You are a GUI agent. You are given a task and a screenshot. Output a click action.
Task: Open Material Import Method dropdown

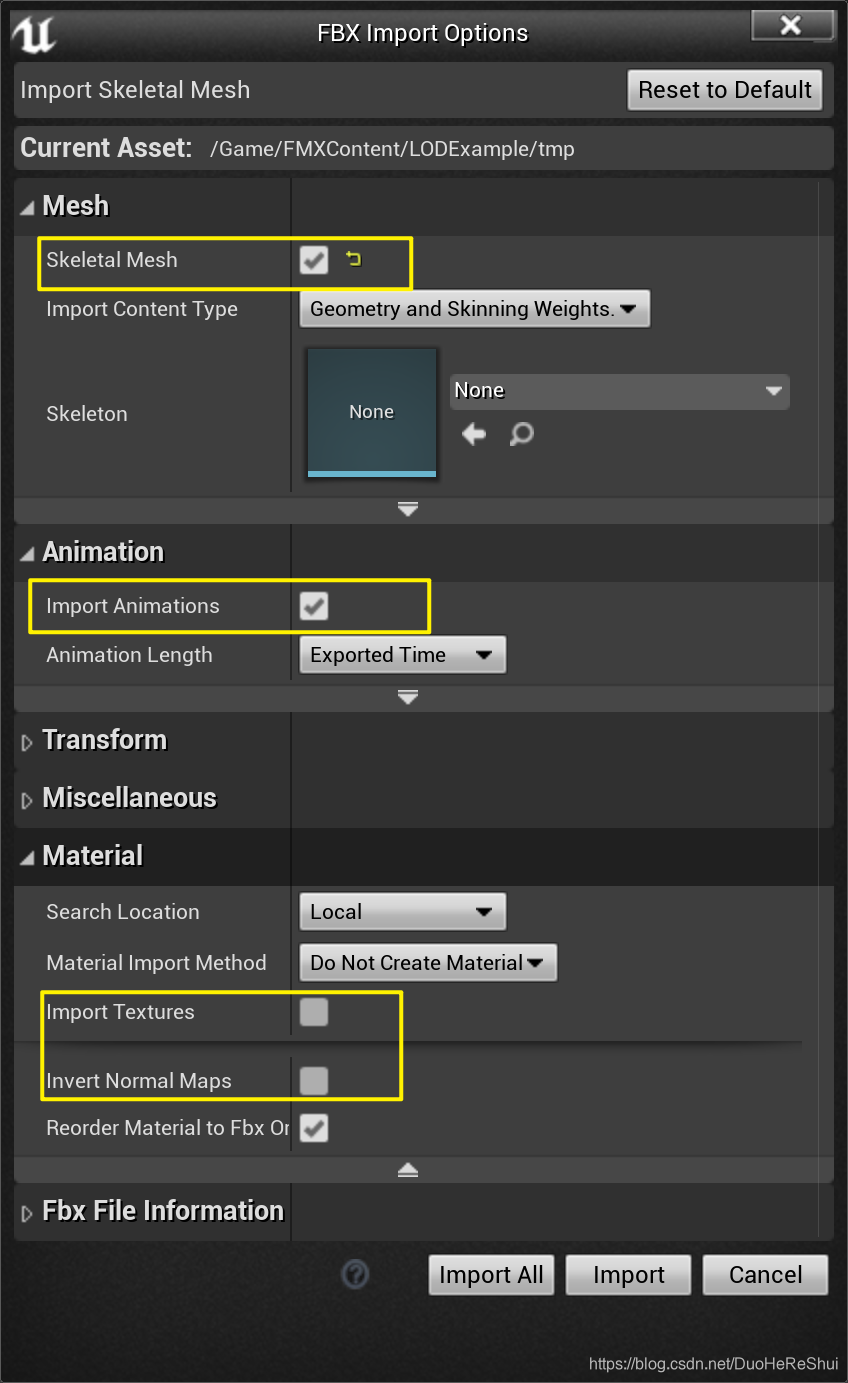[x=428, y=963]
